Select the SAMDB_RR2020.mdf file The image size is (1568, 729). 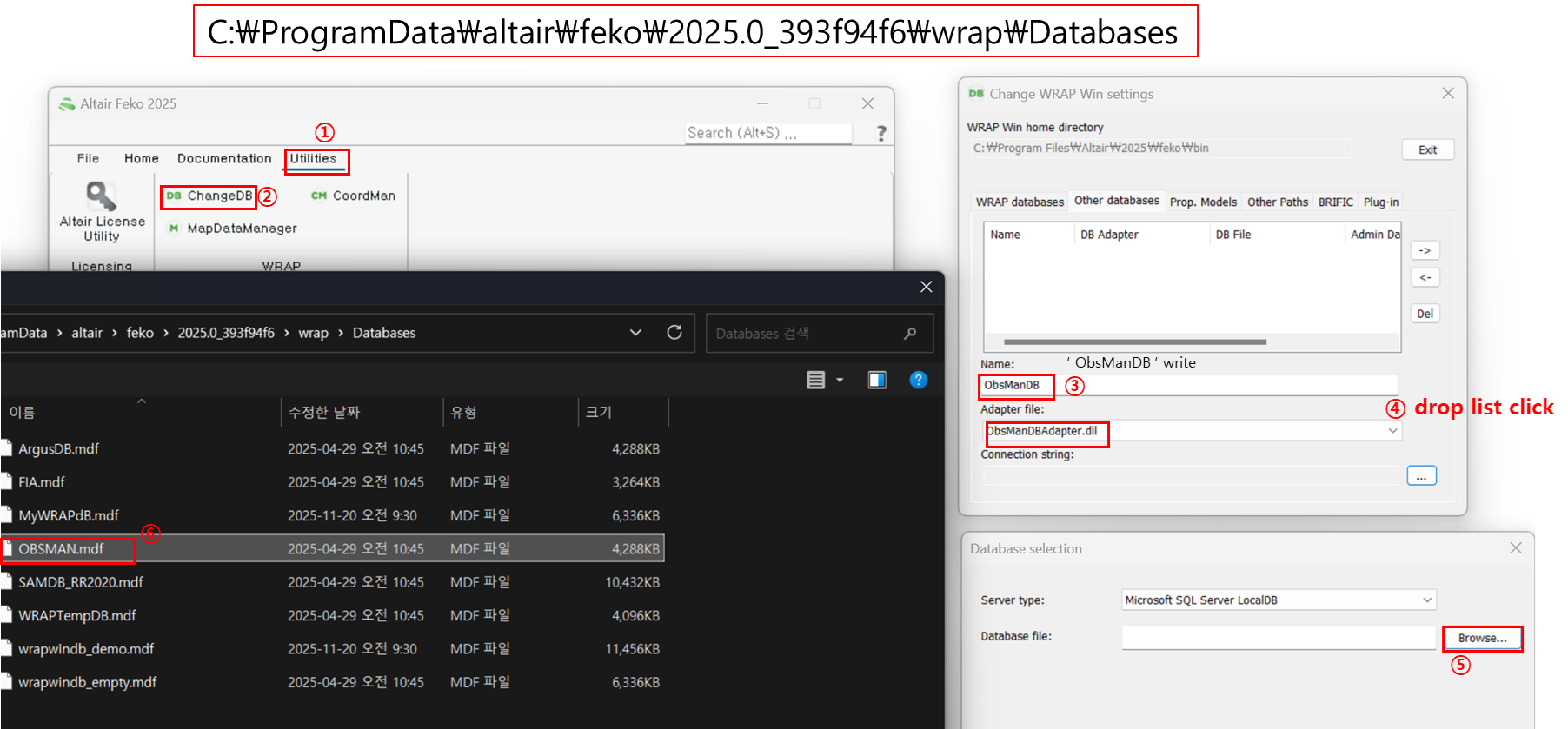pyautogui.click(x=332, y=582)
